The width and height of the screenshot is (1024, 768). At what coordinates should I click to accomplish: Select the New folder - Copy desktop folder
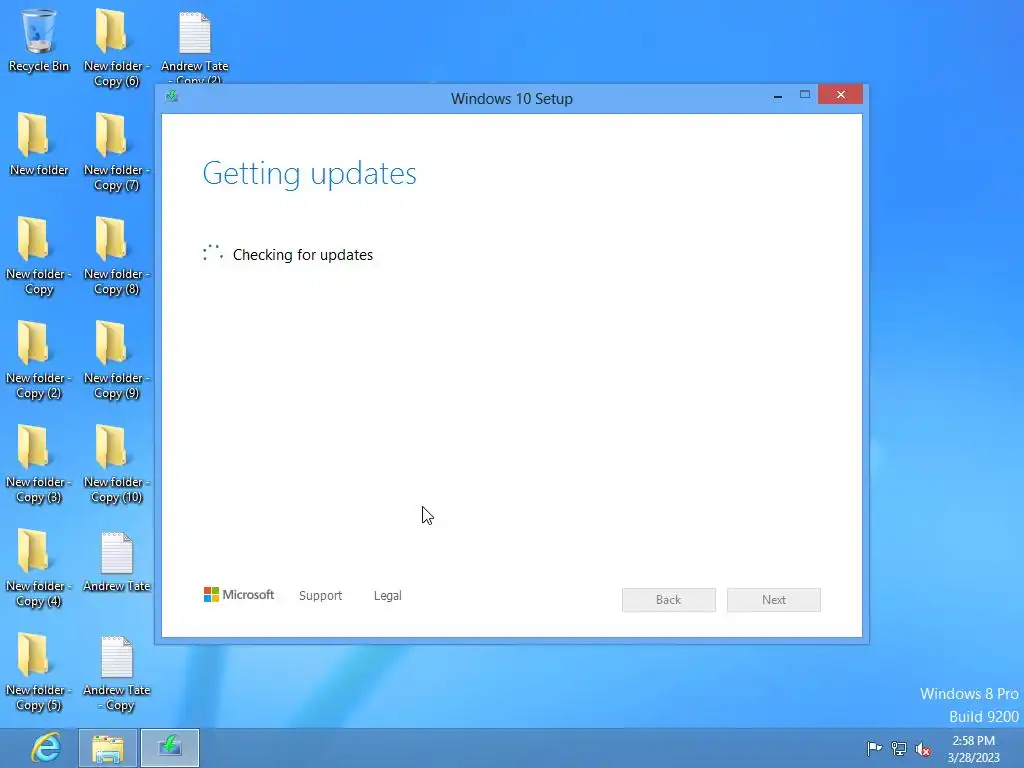[39, 255]
